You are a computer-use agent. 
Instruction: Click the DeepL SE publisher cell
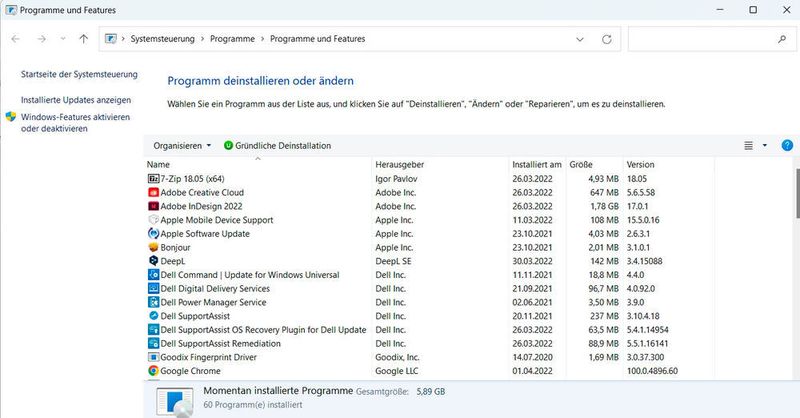(x=393, y=261)
